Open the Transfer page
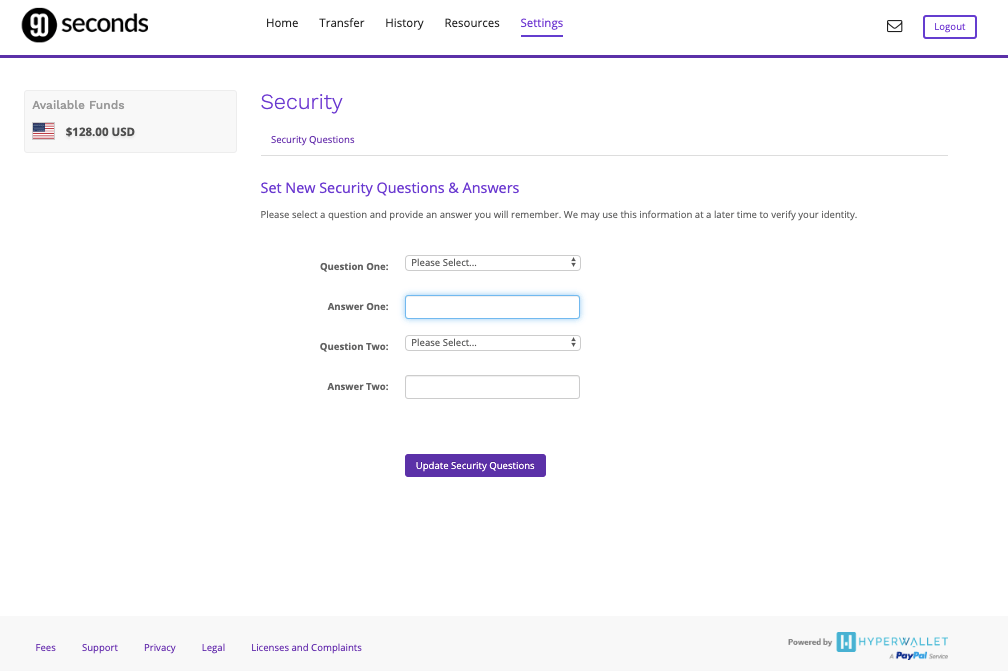Screen dimensions: 1008x671 pyautogui.click(x=341, y=22)
